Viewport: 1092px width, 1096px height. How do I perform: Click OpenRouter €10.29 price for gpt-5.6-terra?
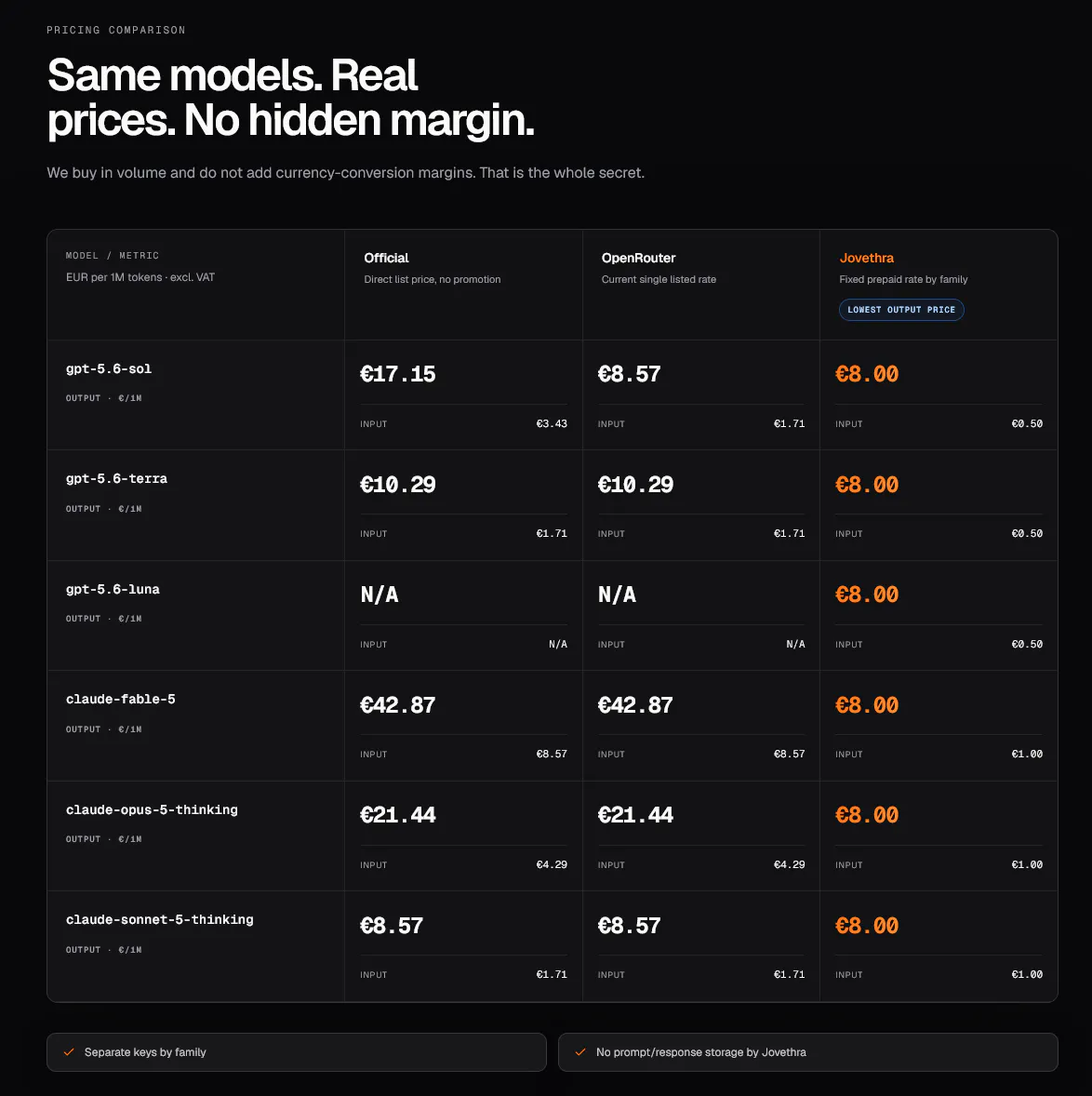635,485
